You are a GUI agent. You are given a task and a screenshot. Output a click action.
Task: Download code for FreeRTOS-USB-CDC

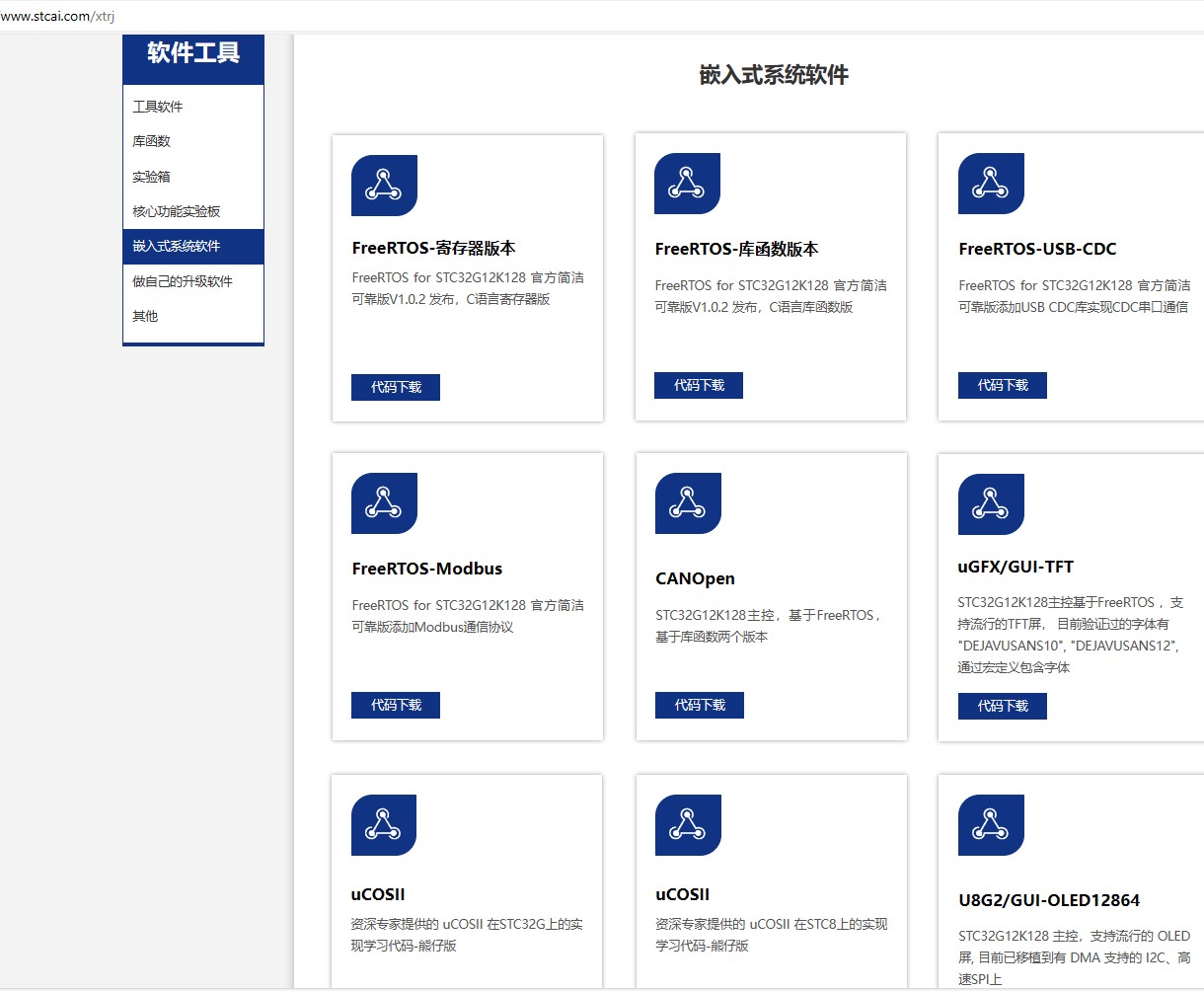click(1003, 385)
